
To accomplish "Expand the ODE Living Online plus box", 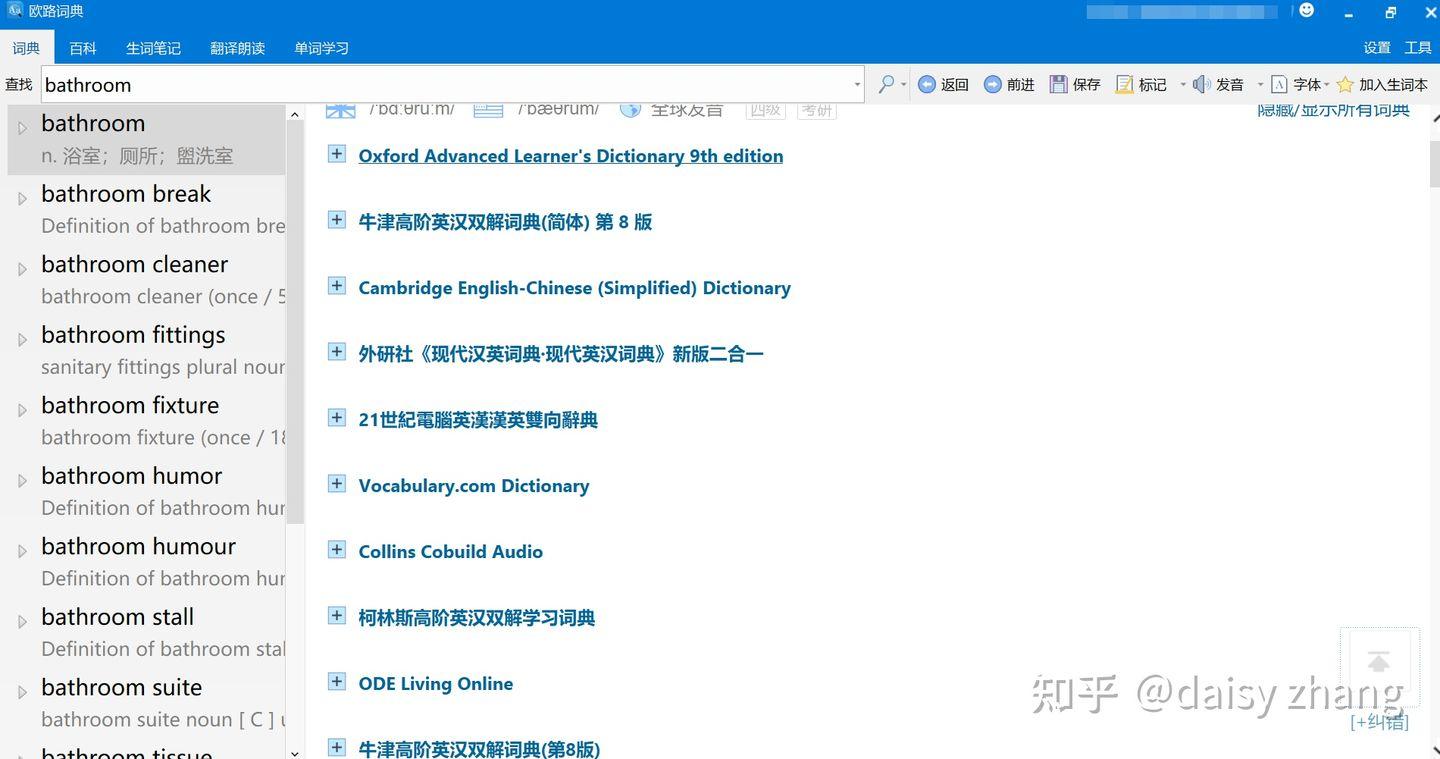I will point(337,682).
